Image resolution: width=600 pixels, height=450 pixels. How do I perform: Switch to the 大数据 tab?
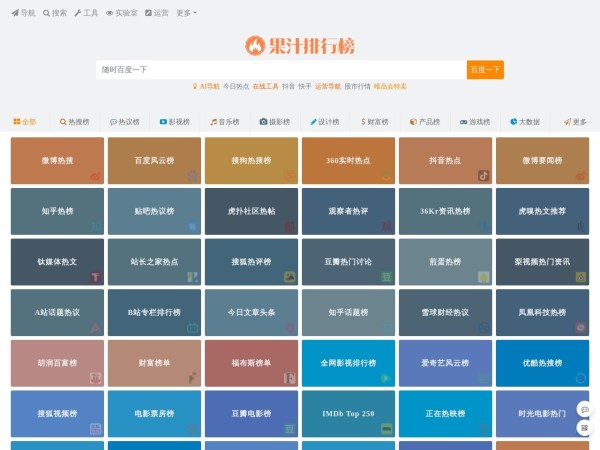click(x=525, y=122)
